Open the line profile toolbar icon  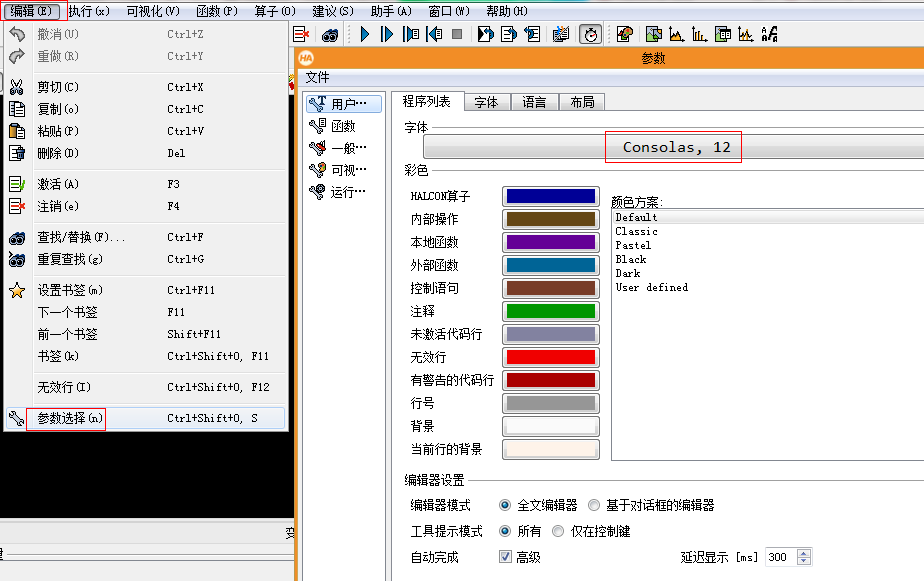point(746,35)
